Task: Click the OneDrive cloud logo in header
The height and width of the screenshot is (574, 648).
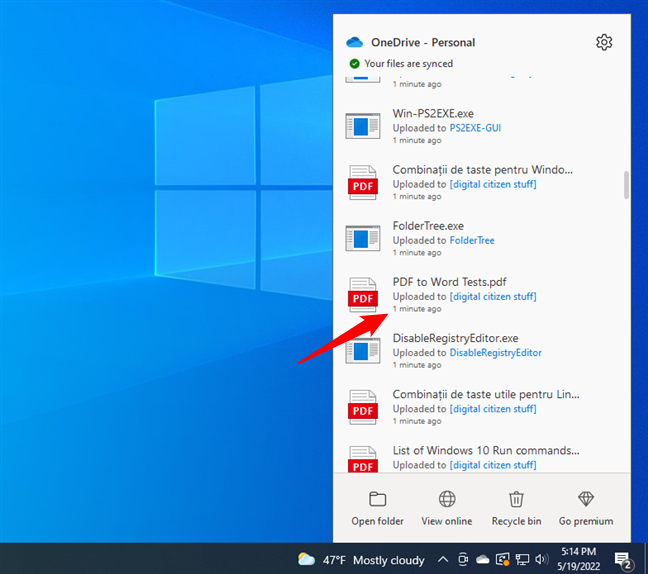Action: [x=355, y=42]
